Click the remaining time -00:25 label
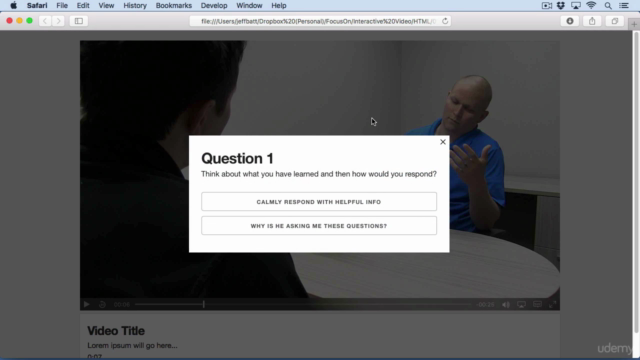 (485, 304)
